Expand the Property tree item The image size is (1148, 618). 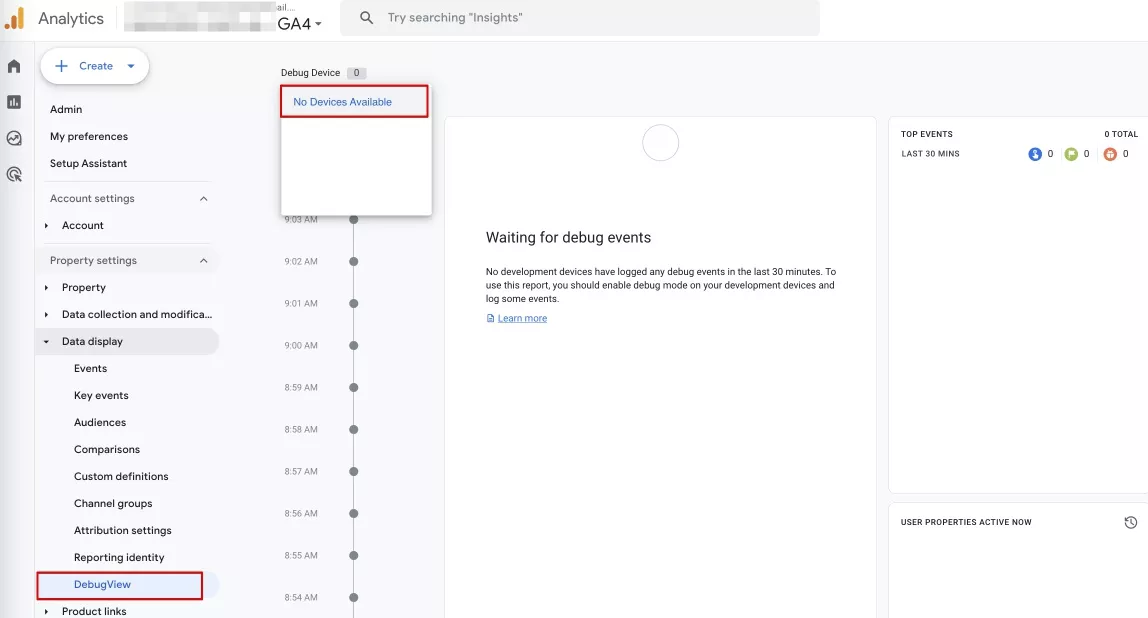coord(46,288)
